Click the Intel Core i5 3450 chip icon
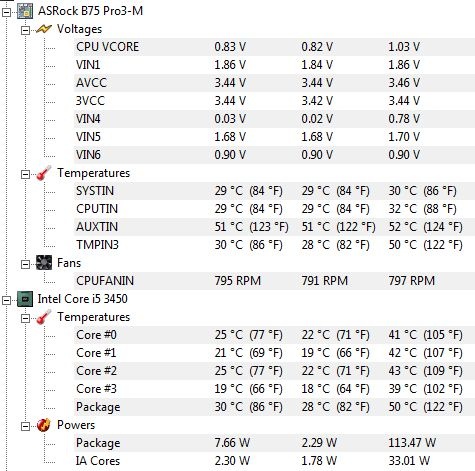 25,299
